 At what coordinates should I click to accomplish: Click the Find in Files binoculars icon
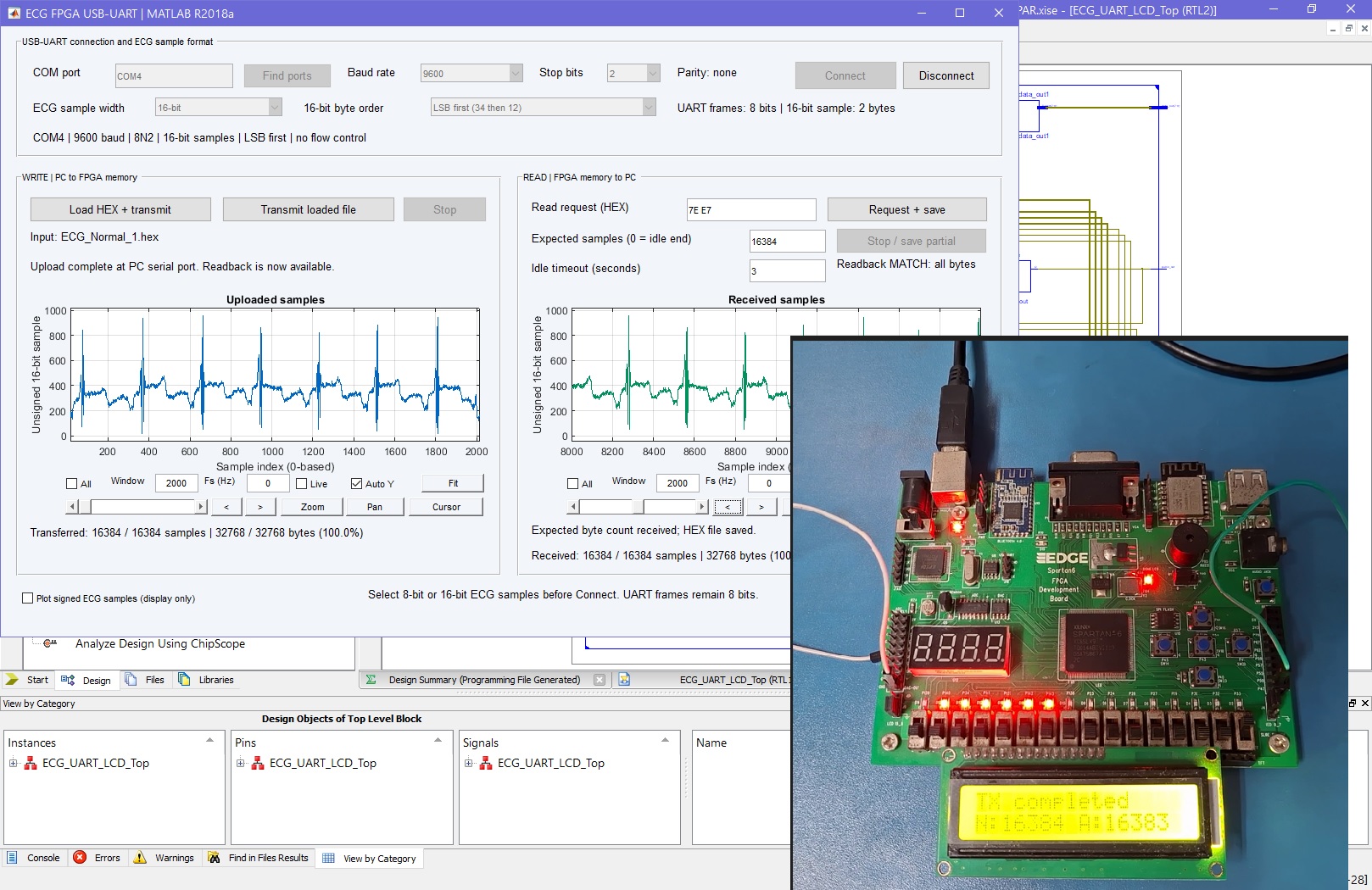pos(214,858)
